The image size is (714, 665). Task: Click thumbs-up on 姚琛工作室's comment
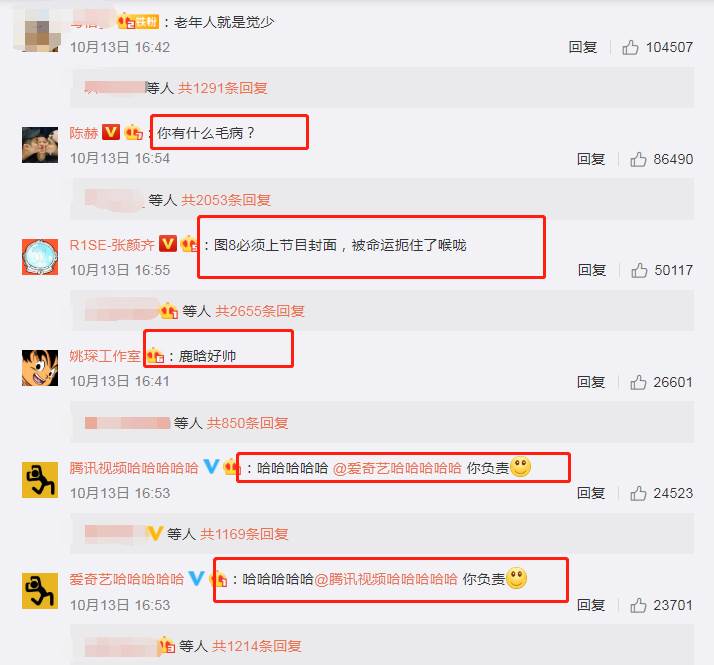coord(638,382)
